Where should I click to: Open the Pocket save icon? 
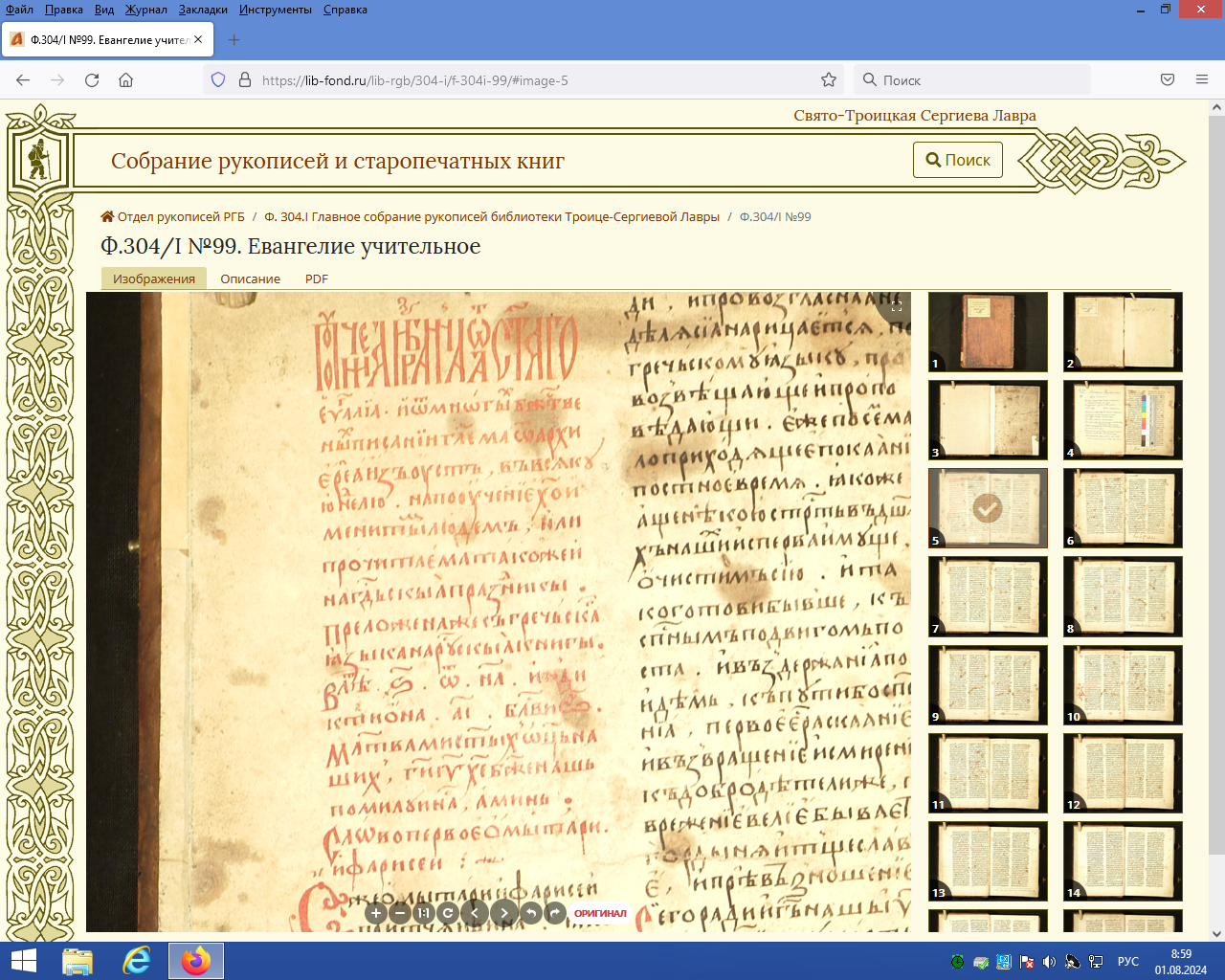coord(1168,80)
